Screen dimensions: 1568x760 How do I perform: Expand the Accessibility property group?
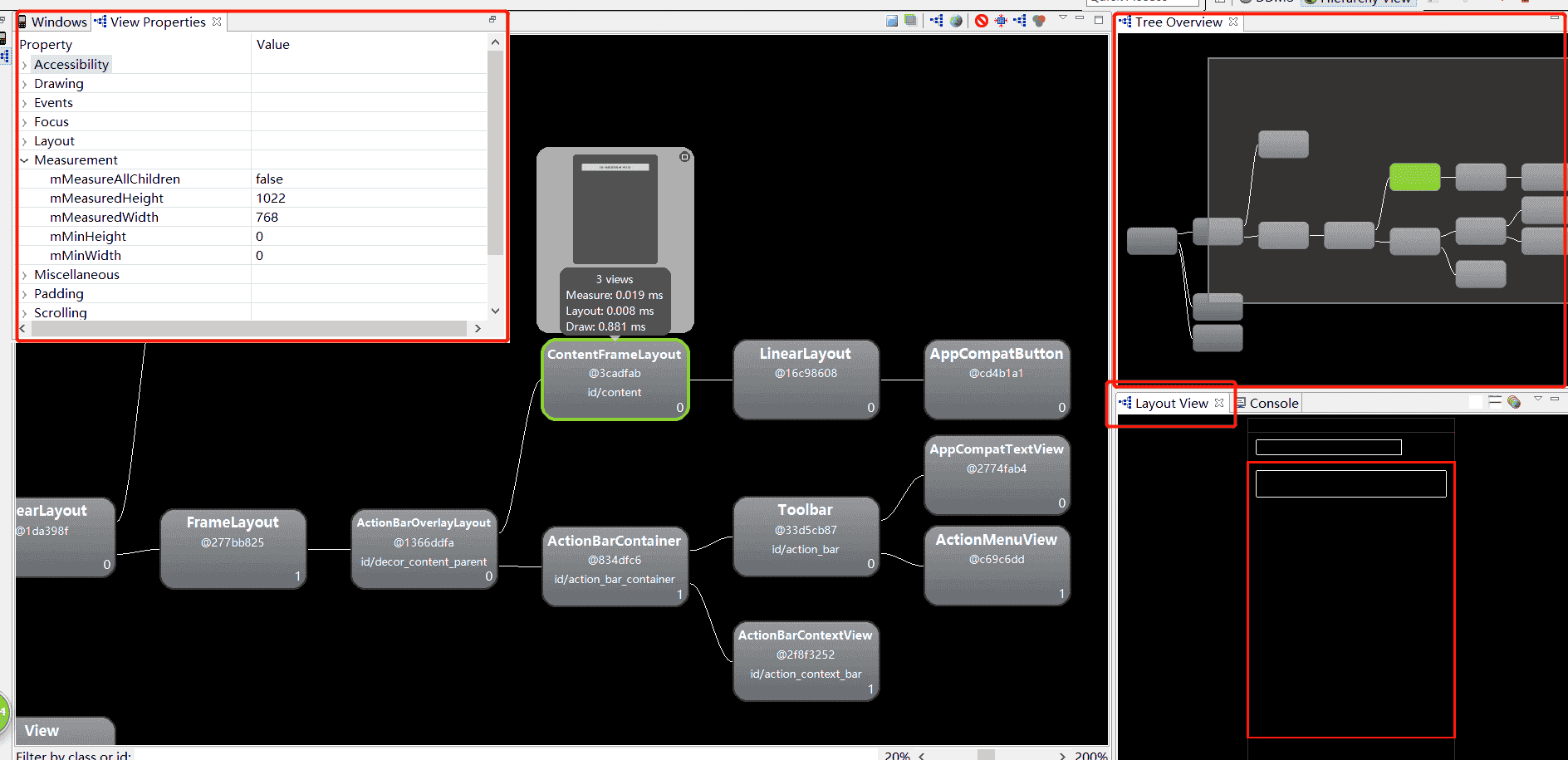24,65
